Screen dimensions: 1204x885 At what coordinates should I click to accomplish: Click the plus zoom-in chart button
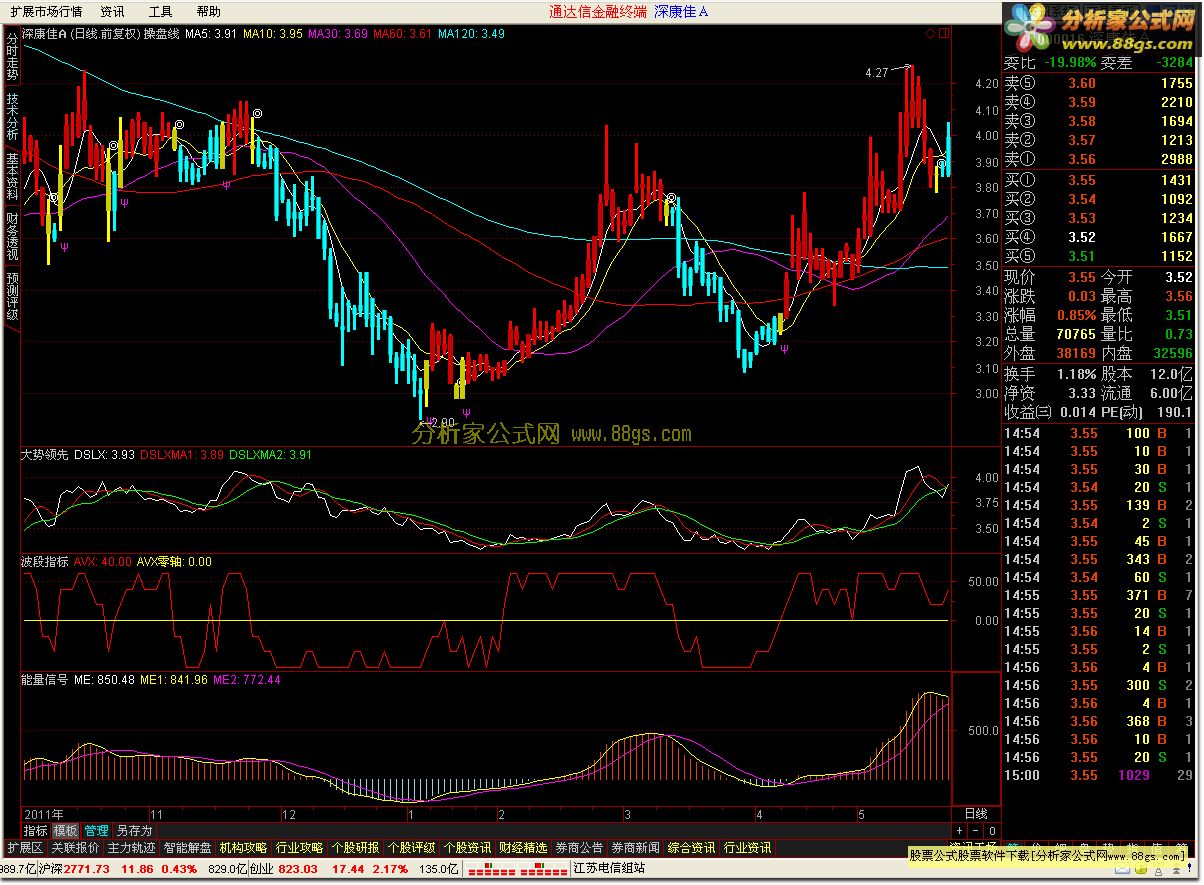coord(960,830)
